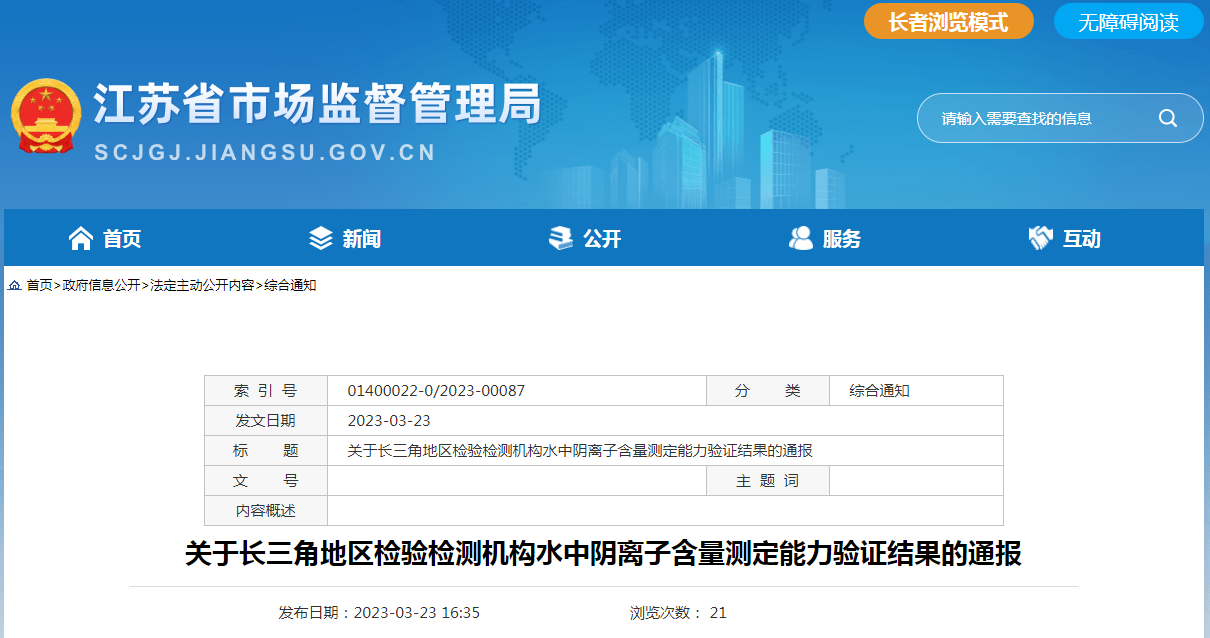
Task: Click the stacked layers icon beside 新闻
Action: [x=320, y=238]
